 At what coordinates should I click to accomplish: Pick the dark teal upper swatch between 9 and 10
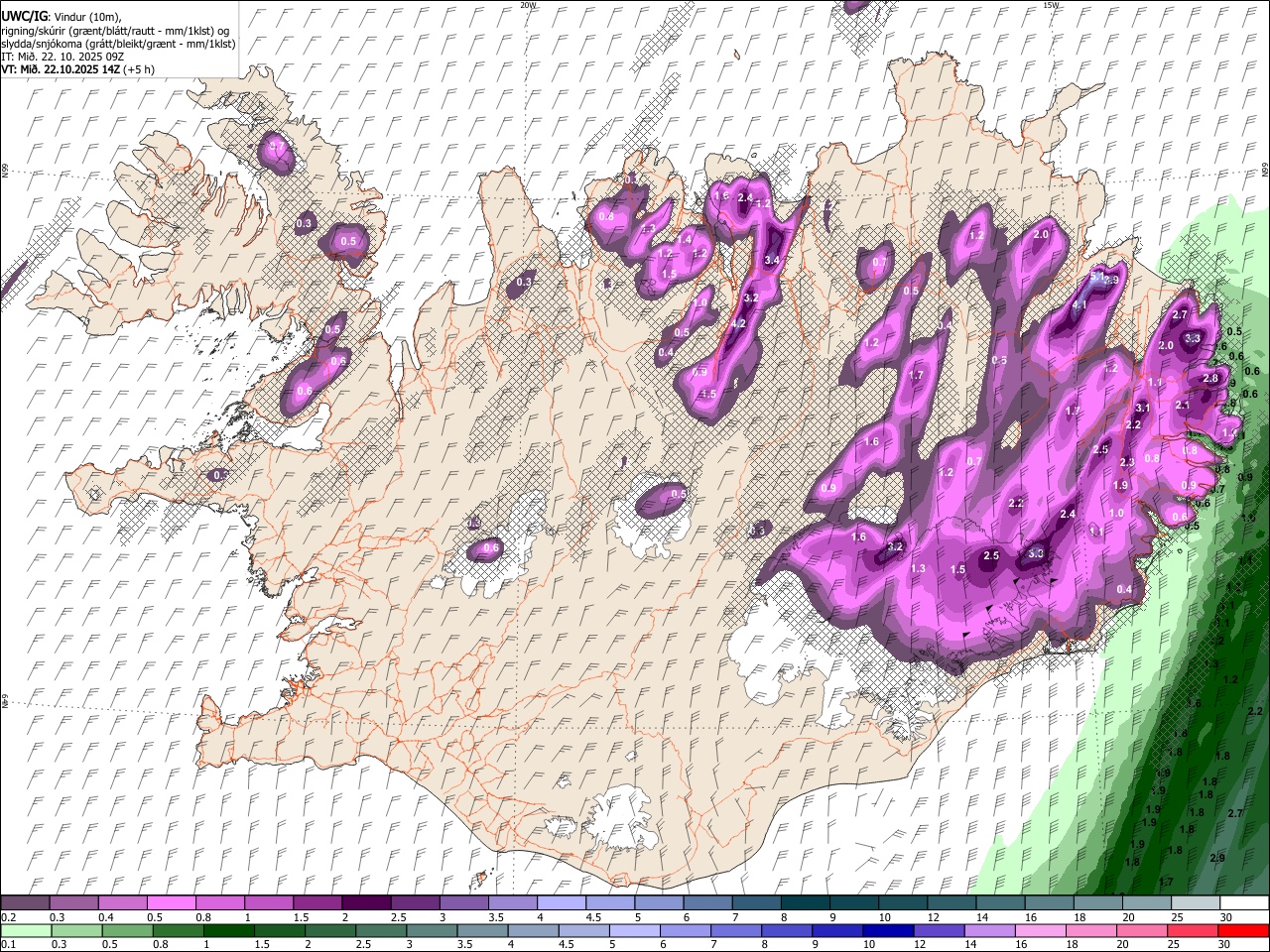click(x=854, y=902)
